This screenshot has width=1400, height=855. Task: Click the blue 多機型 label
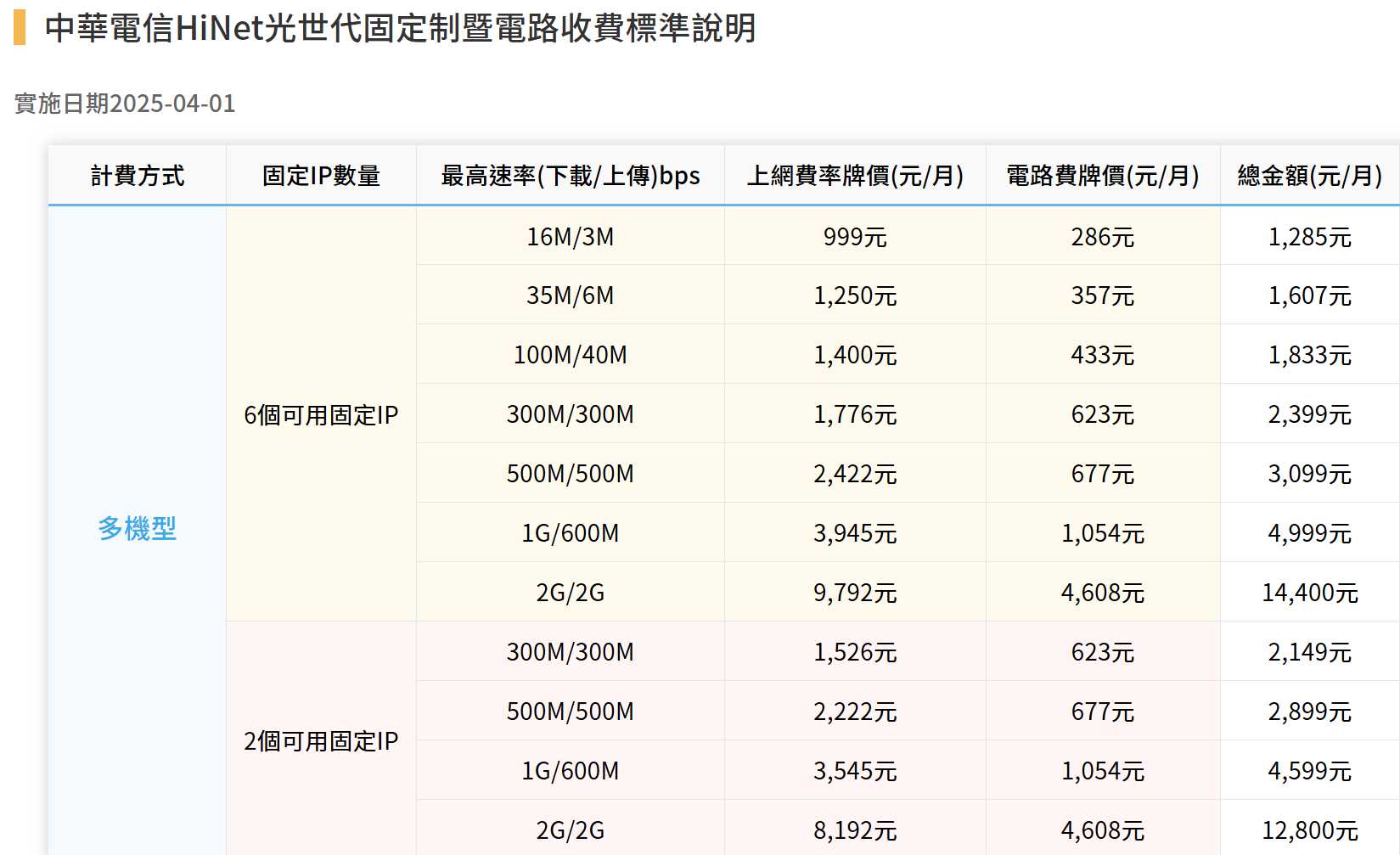138,529
